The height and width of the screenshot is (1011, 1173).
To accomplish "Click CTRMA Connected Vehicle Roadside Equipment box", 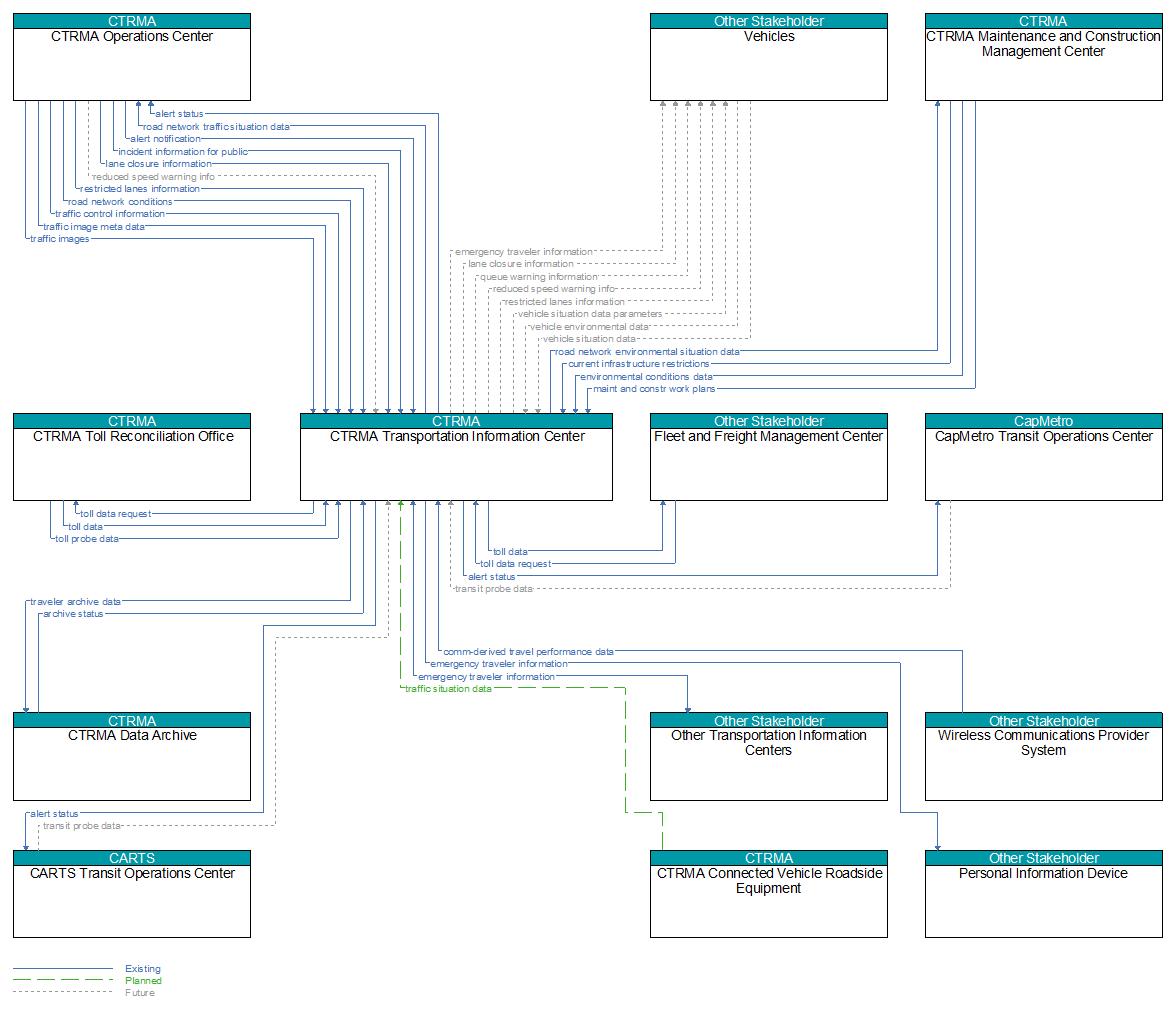I will pos(768,894).
